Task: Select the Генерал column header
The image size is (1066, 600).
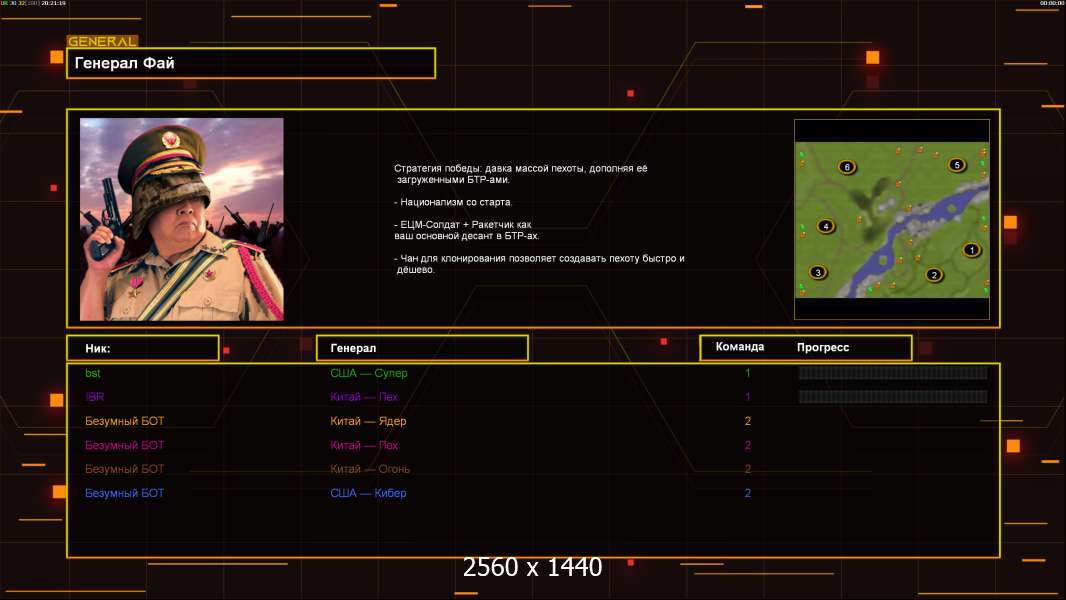Action: pyautogui.click(x=421, y=348)
